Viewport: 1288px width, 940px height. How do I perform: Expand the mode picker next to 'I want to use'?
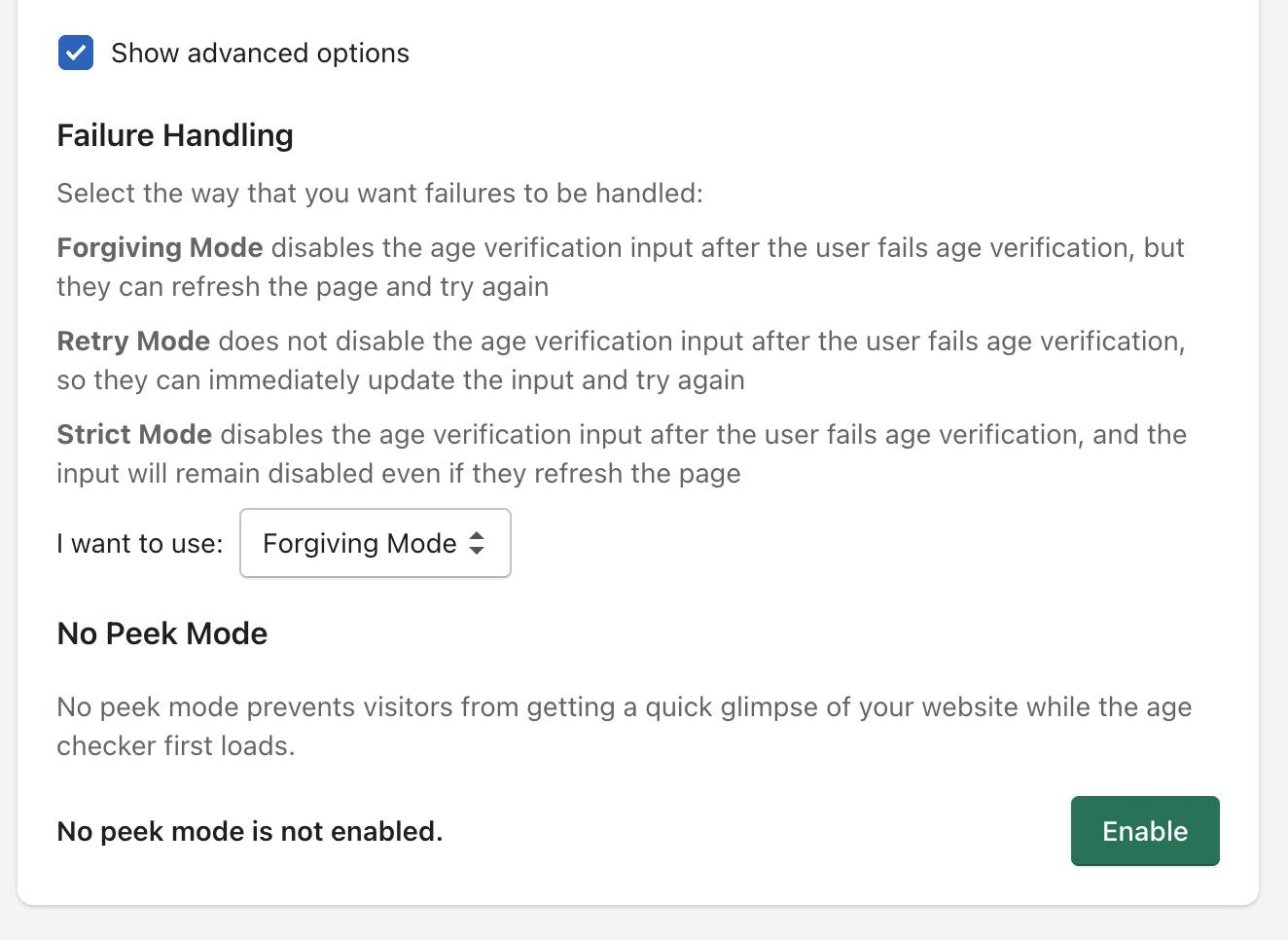[375, 543]
